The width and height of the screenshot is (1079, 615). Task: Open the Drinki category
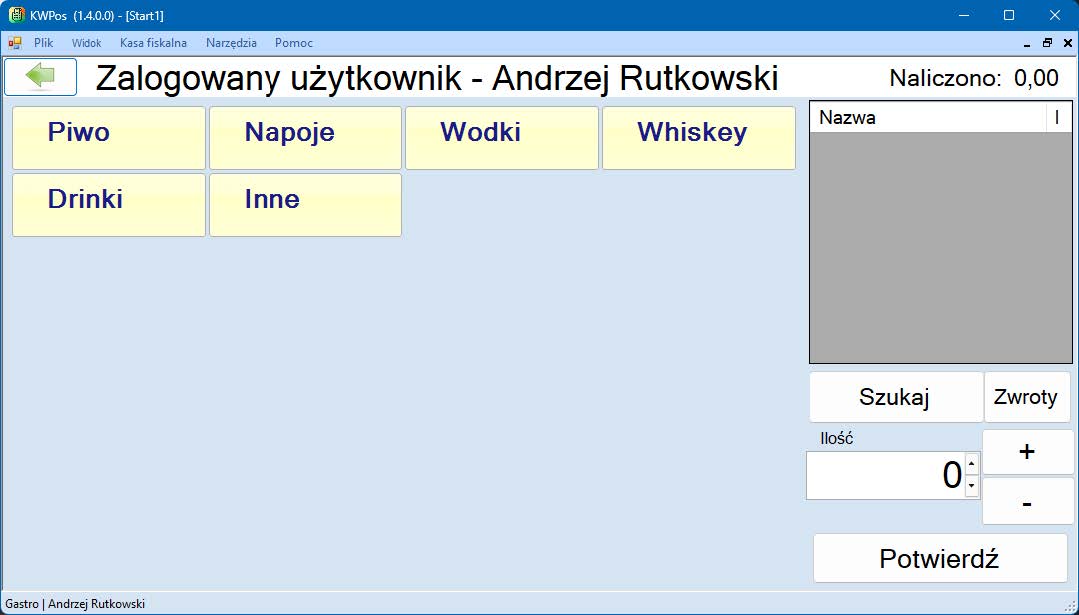tap(109, 205)
